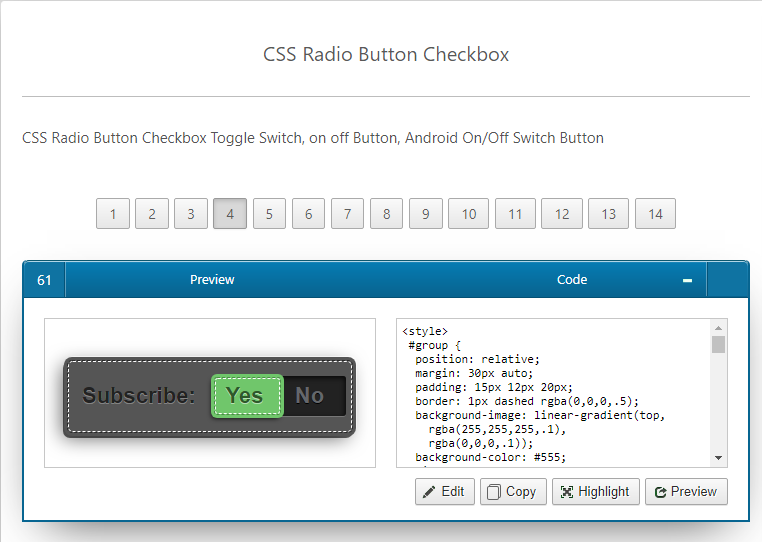Go to page 6 of the examples
This screenshot has width=762, height=542.
pos(308,213)
